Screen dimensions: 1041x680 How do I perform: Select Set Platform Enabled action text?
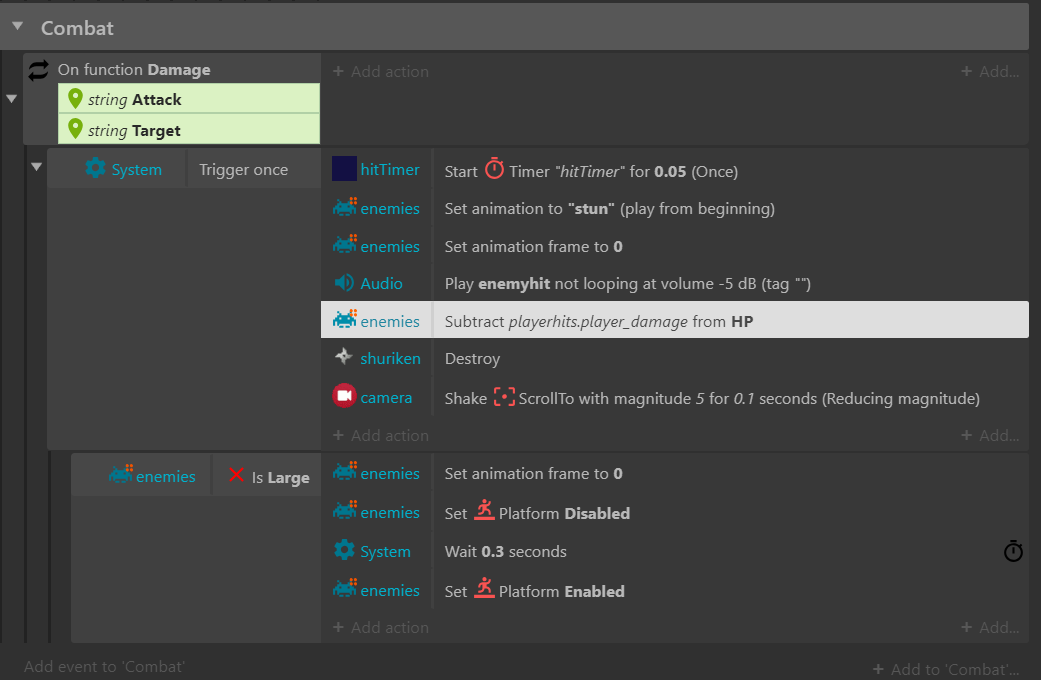534,591
